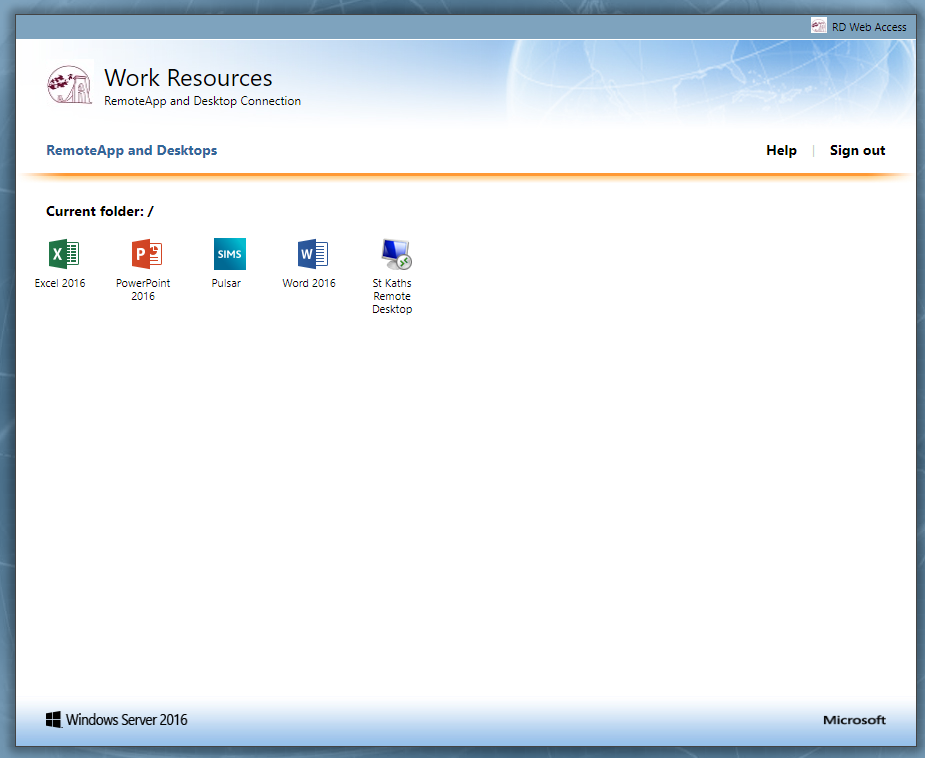This screenshot has width=925, height=758.
Task: Click the Windows Server 2016 footer text
Action: [126, 720]
